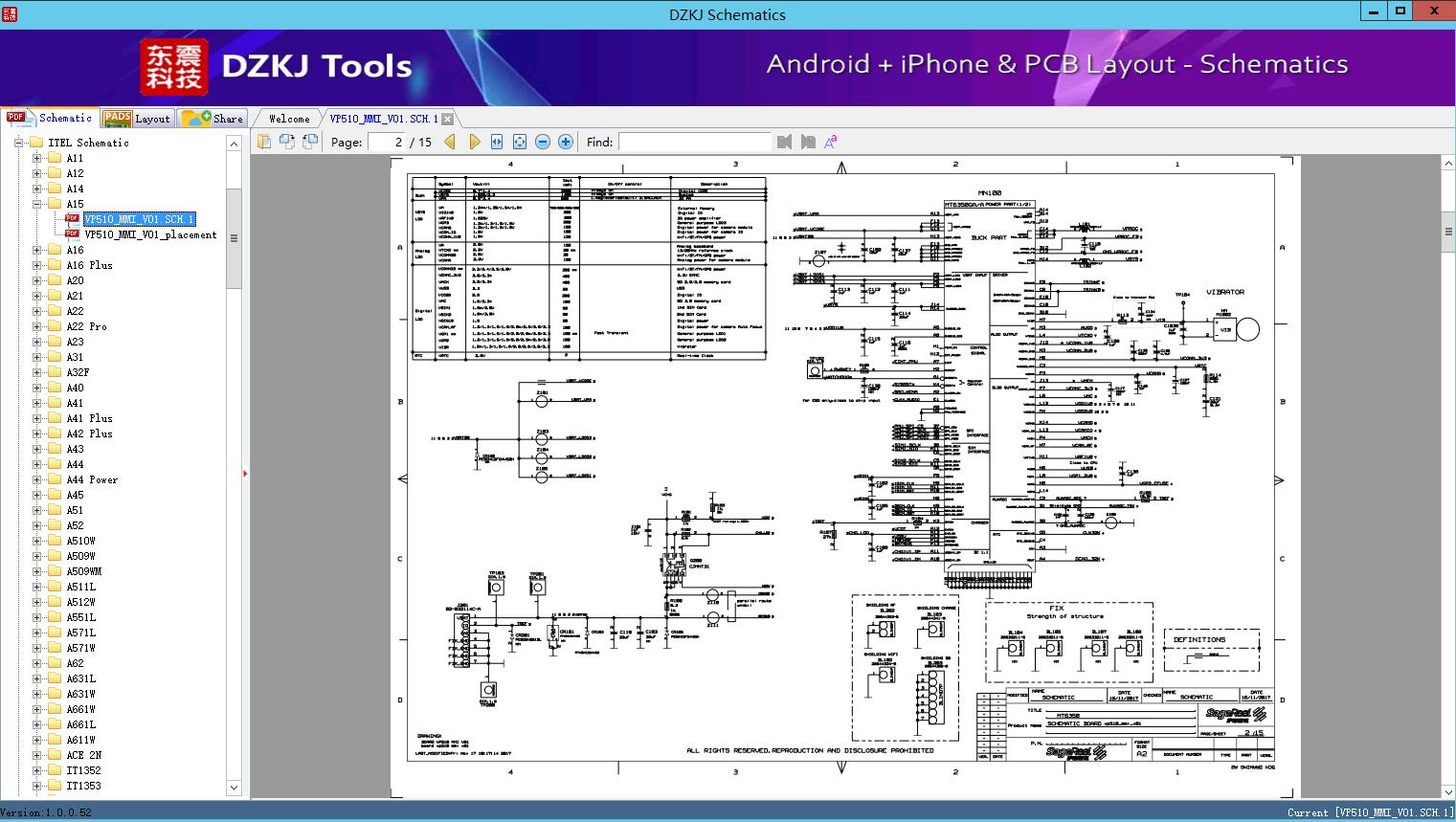1456x822 pixels.
Task: Click the copy page icon in toolbar
Action: [x=264, y=142]
